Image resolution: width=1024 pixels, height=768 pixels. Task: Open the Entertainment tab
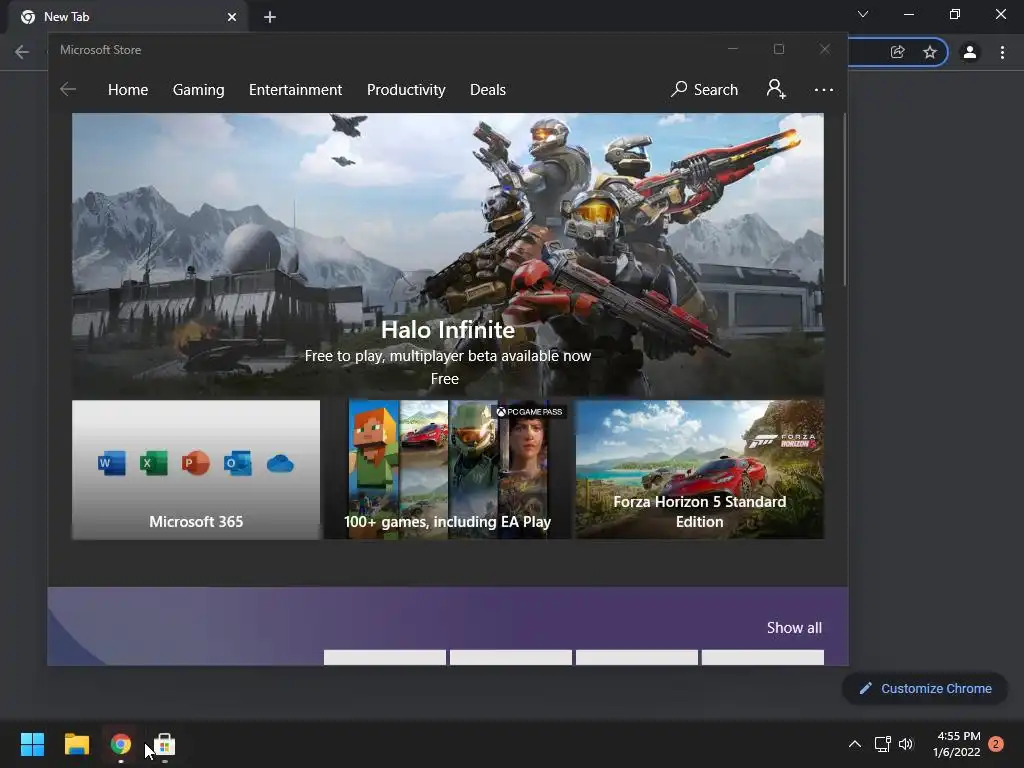[x=295, y=89]
